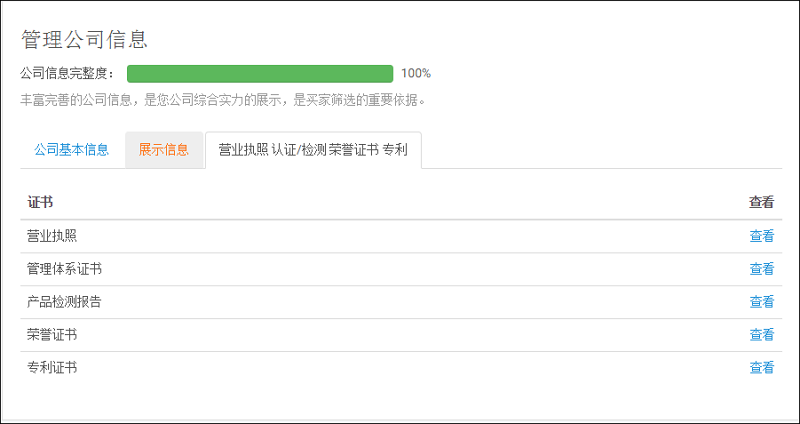Click the 查看 column header
This screenshot has height=424, width=800.
761,202
